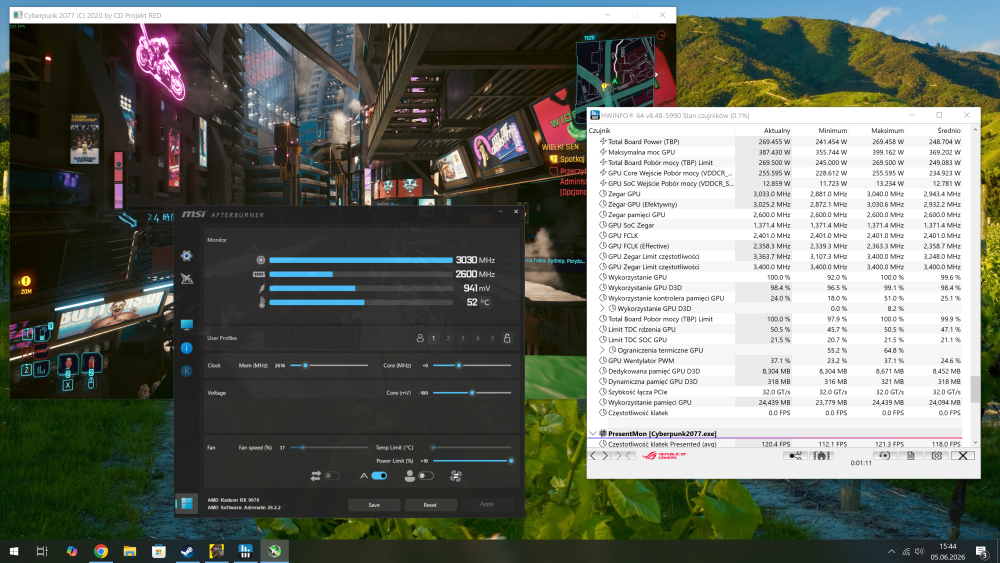This screenshot has height=563, width=1000.
Task: Expand Ograniczenia termiczne GPU row
Action: 602,350
